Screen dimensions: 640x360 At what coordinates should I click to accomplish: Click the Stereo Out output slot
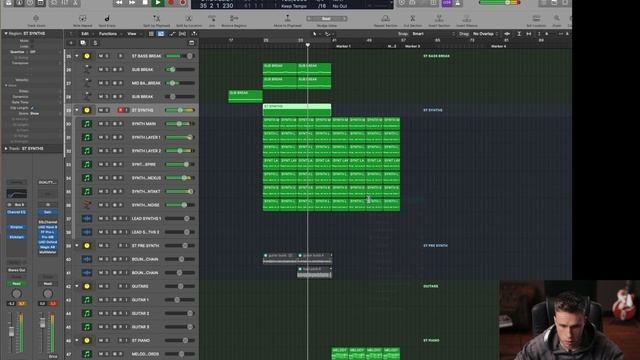(x=16, y=270)
